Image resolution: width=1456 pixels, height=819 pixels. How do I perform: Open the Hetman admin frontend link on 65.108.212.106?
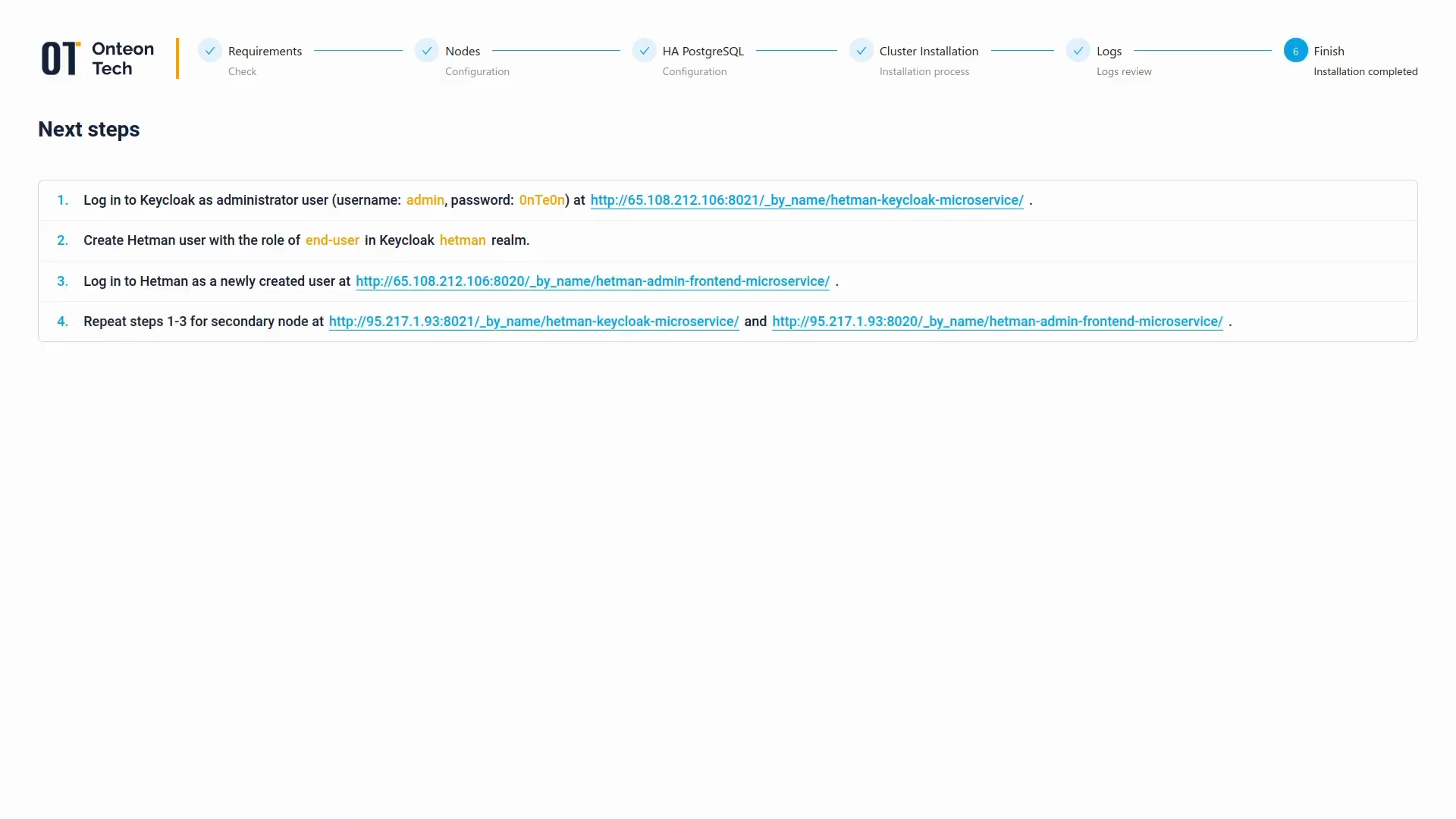pyautogui.click(x=593, y=281)
